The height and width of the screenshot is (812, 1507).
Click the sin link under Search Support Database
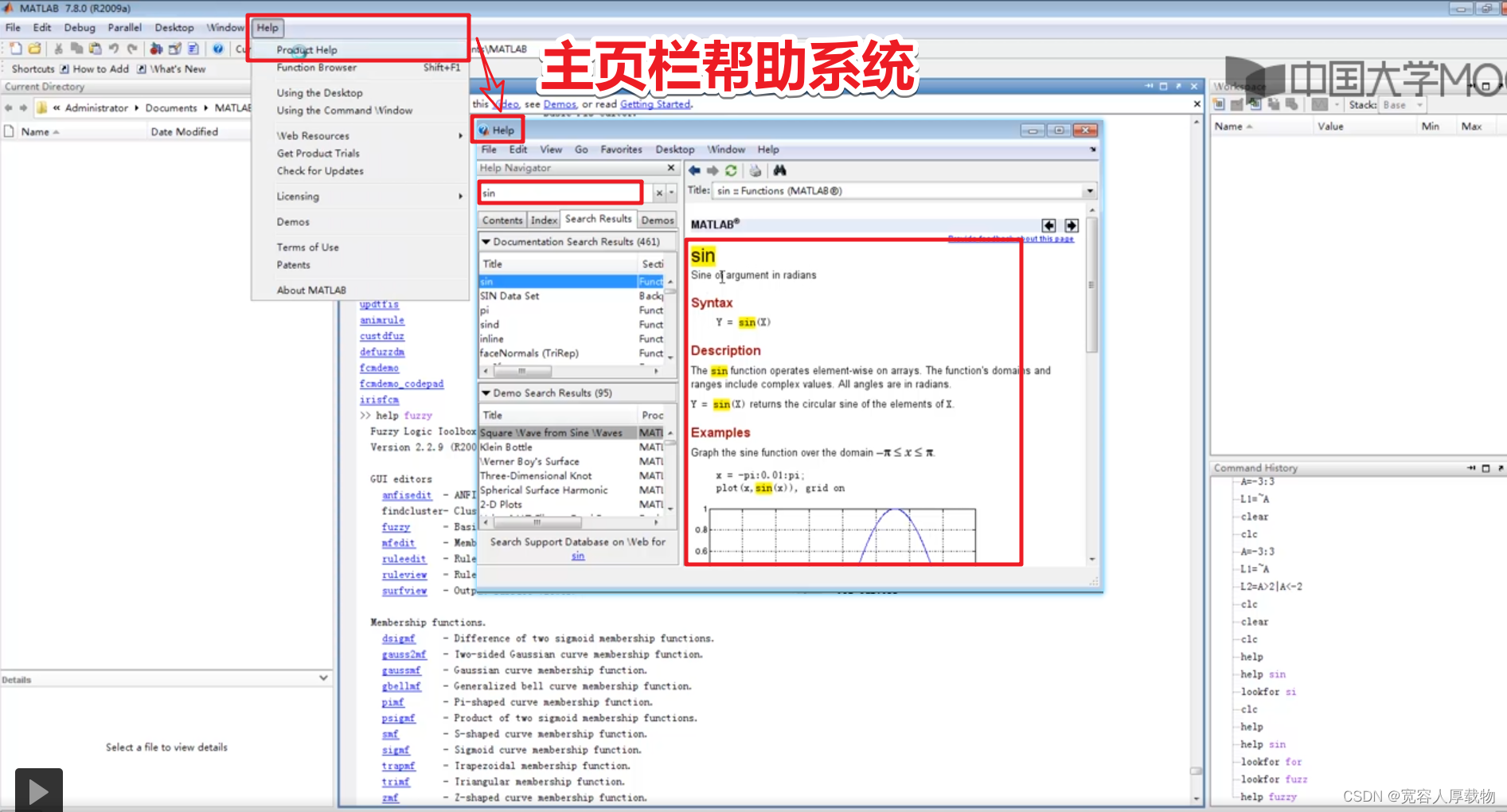point(578,556)
